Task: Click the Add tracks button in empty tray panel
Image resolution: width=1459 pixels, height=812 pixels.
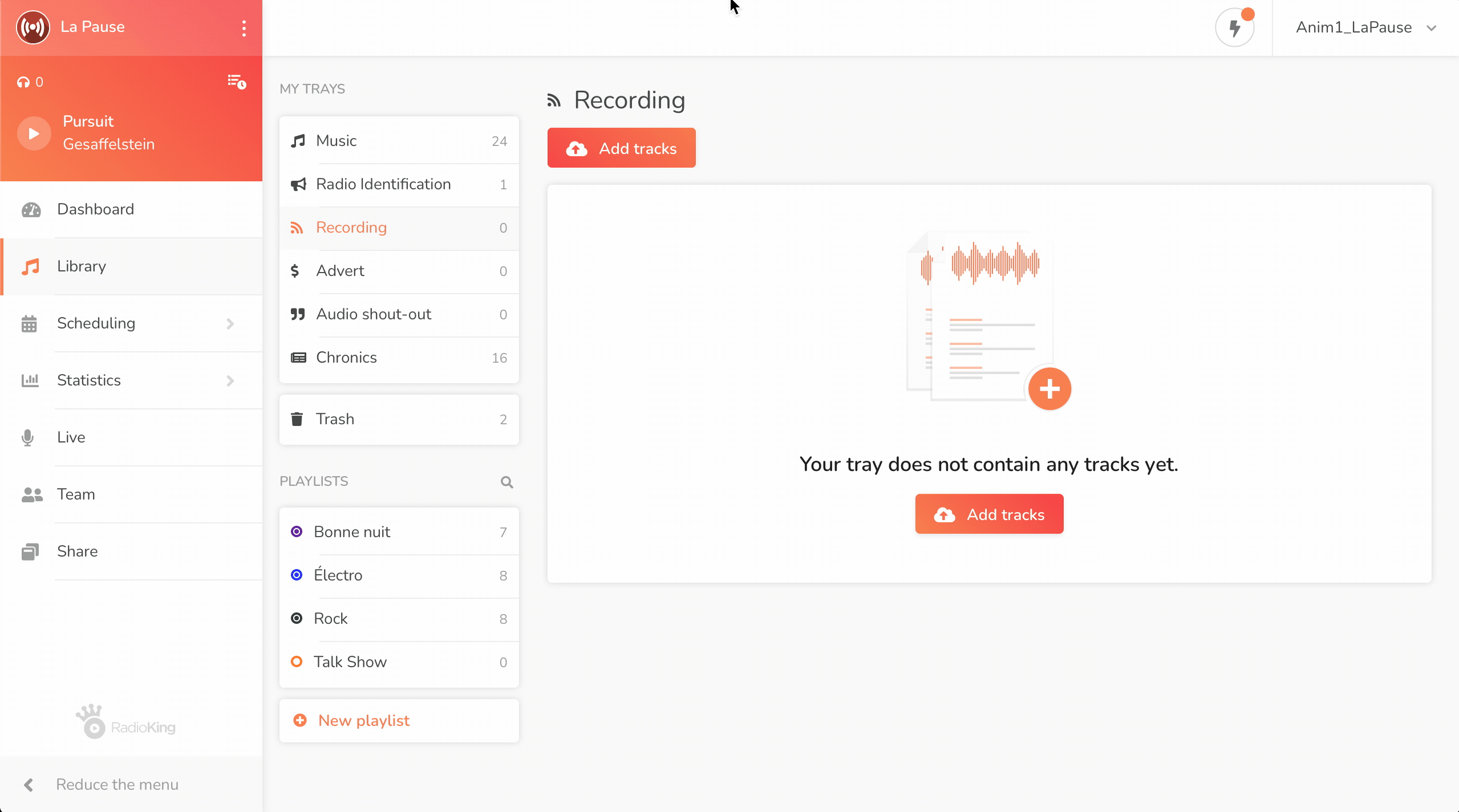Action: [990, 514]
